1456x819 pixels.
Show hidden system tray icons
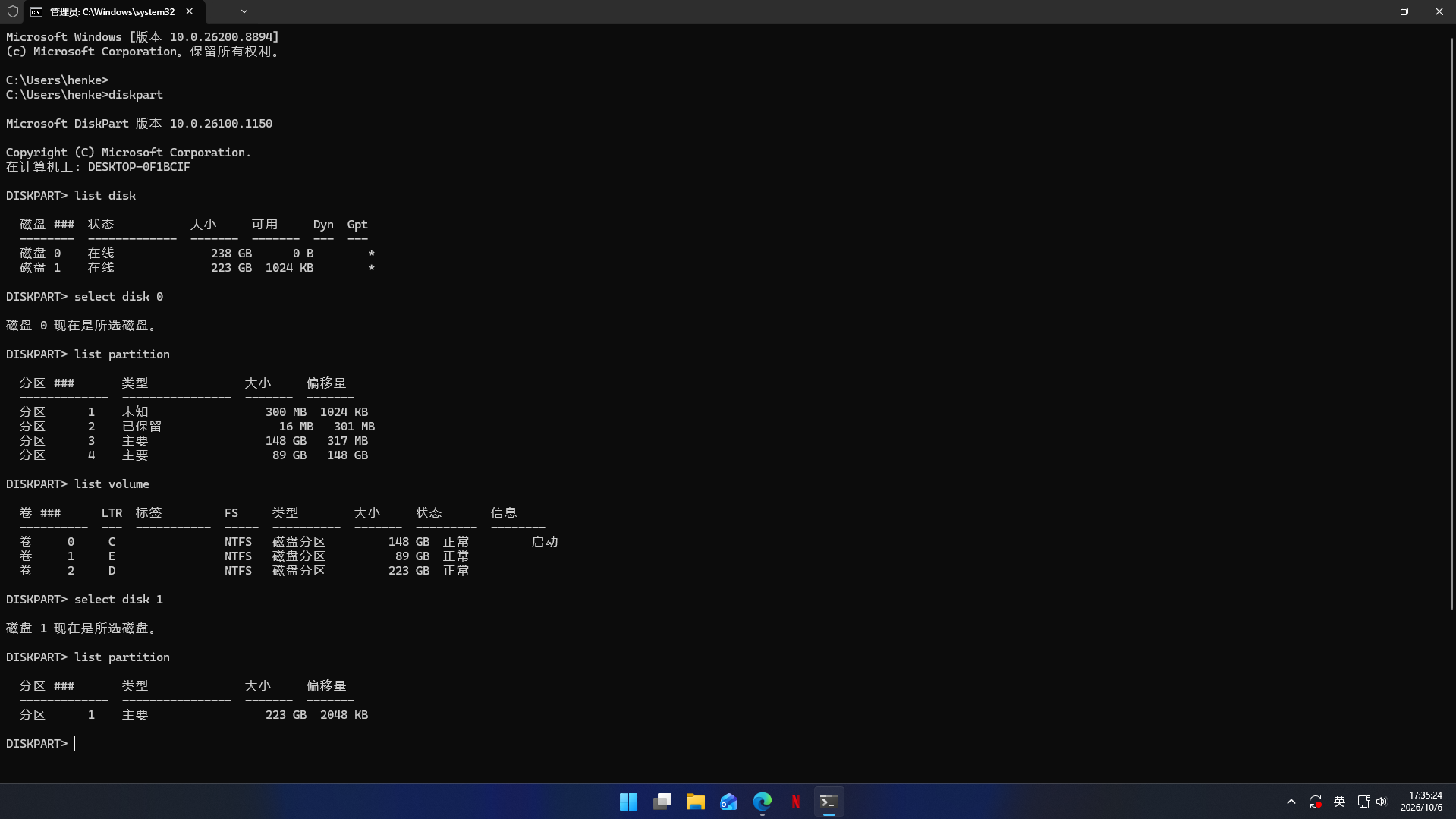[x=1291, y=802]
